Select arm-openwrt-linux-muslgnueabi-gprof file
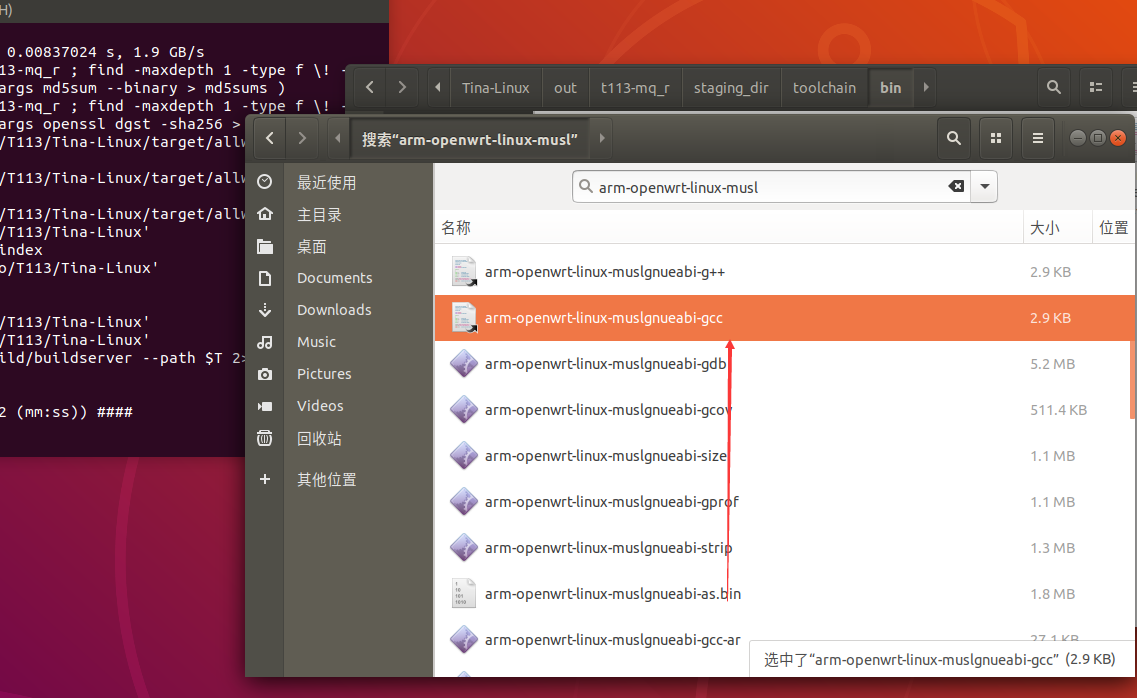1137x698 pixels. pos(785,502)
